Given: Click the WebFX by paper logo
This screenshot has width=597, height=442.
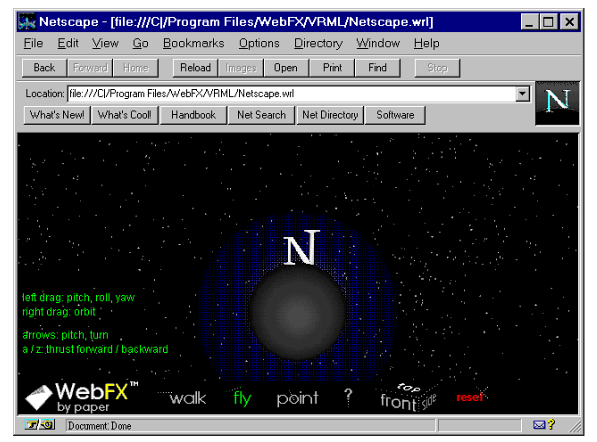Looking at the screenshot, I should (81, 397).
